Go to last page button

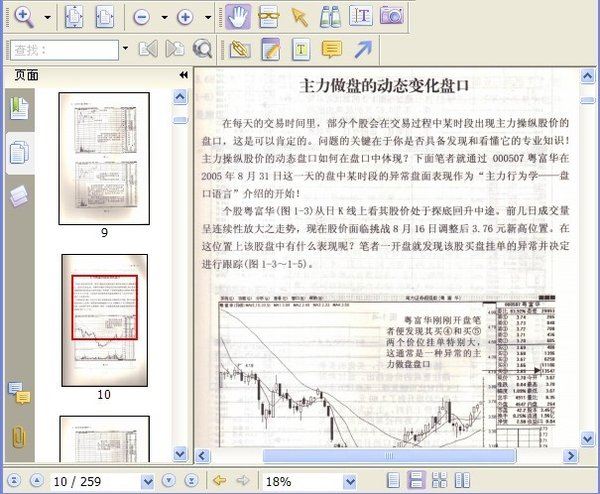(191, 480)
